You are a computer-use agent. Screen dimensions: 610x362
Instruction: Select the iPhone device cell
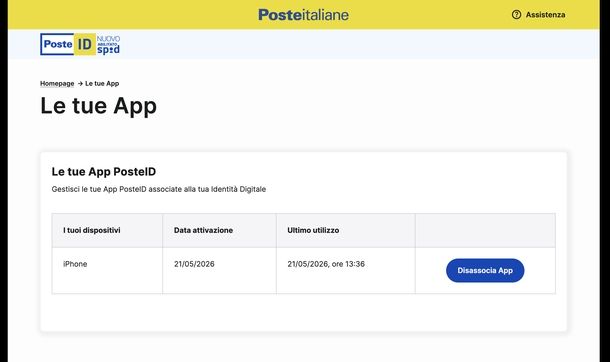[107, 270]
